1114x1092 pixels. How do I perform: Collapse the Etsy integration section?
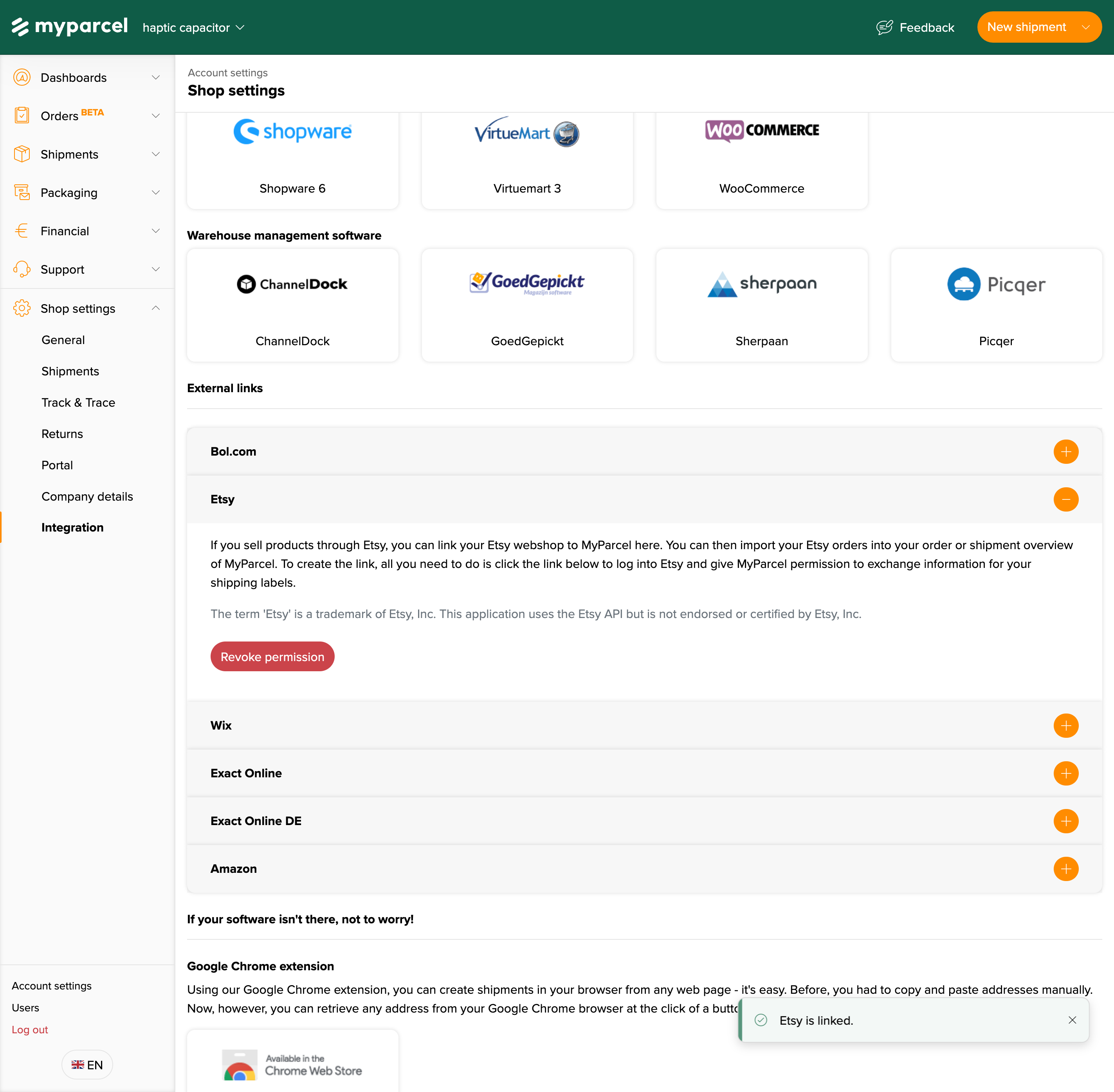pyautogui.click(x=1066, y=499)
